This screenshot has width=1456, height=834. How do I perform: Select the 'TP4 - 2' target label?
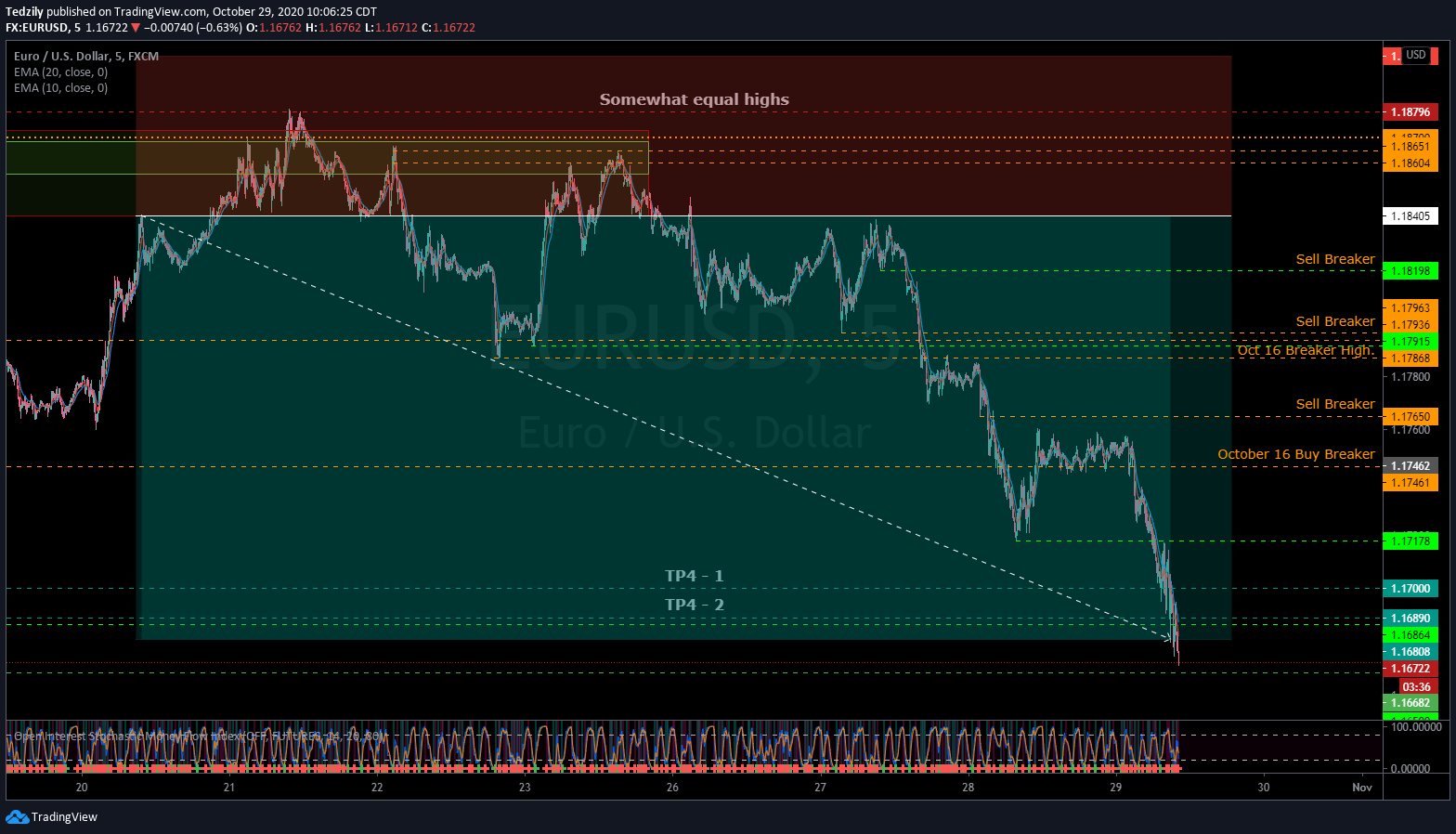[694, 605]
